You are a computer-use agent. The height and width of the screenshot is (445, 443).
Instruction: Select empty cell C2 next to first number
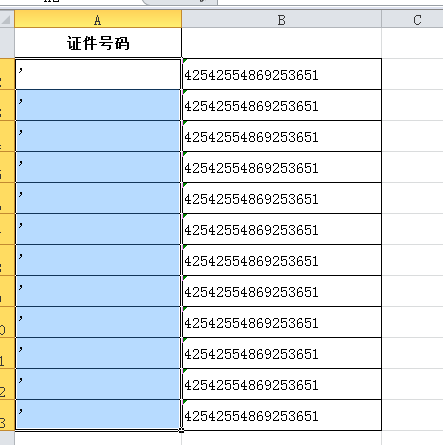(413, 74)
